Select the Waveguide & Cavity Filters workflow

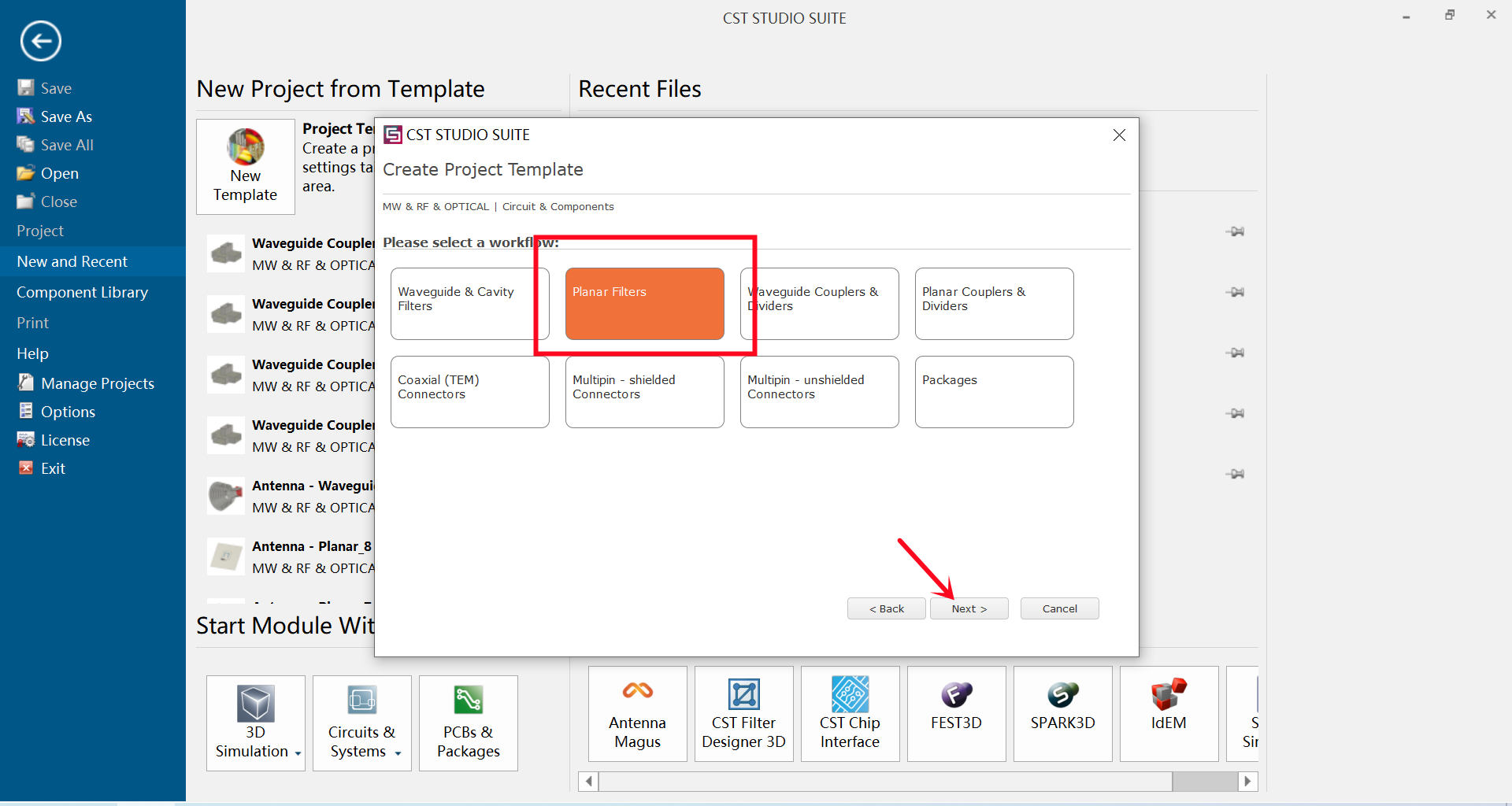click(469, 304)
